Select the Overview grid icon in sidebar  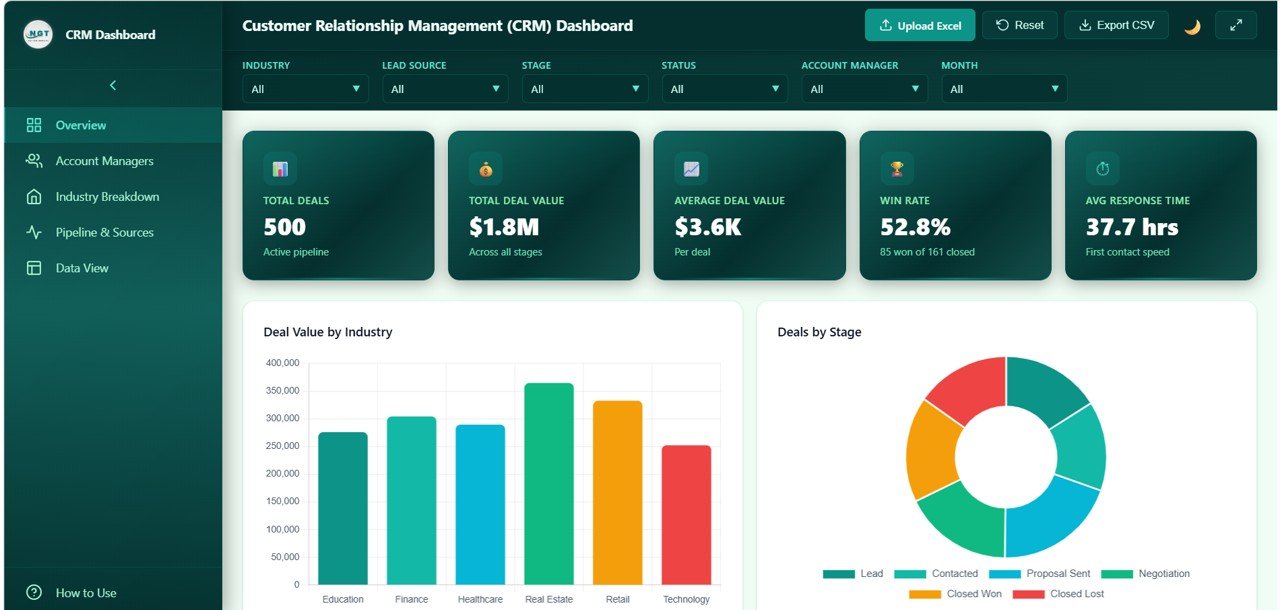coord(33,124)
